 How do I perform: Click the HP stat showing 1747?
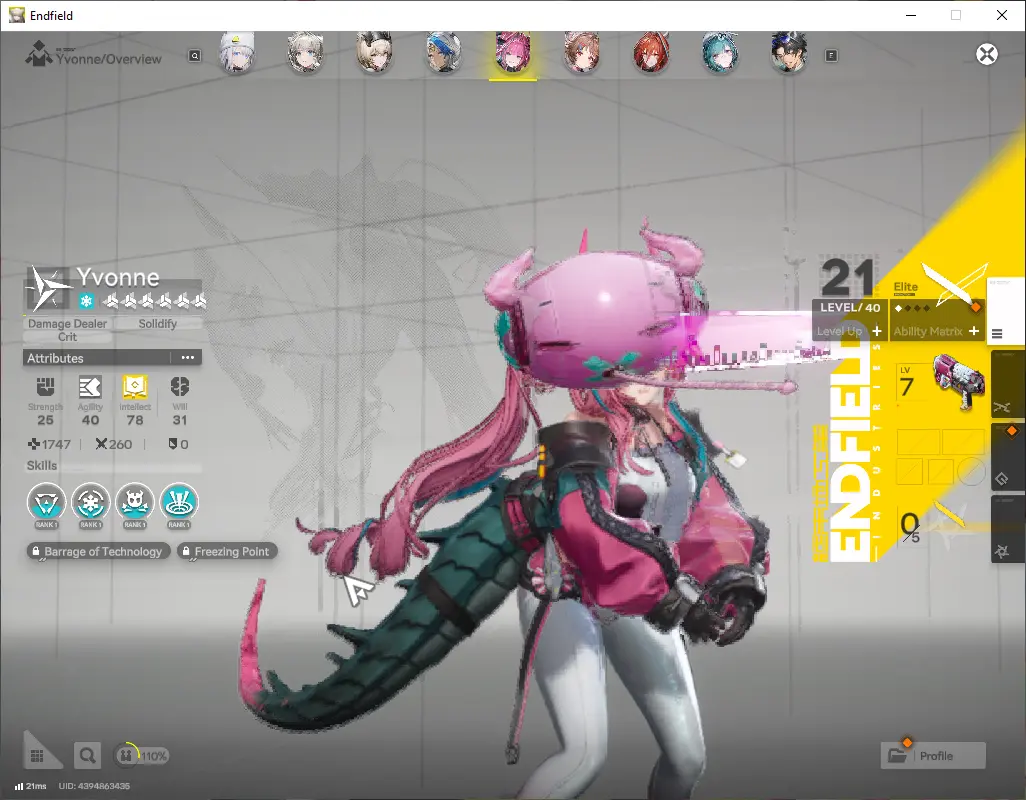(x=49, y=444)
